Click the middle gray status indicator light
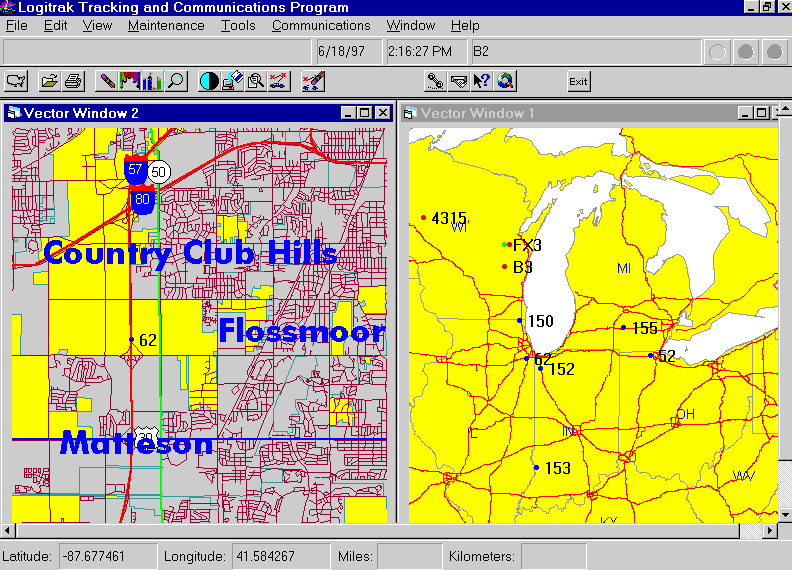This screenshot has width=792, height=570. [746, 52]
